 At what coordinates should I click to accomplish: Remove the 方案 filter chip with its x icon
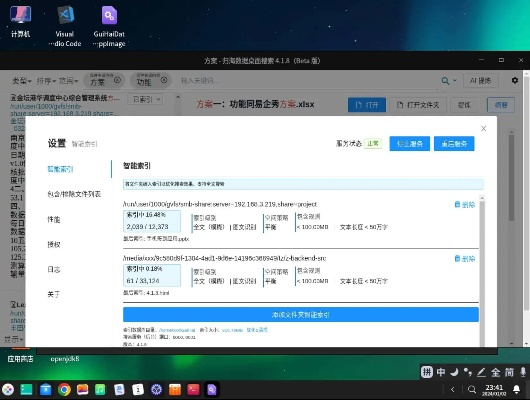[x=117, y=80]
